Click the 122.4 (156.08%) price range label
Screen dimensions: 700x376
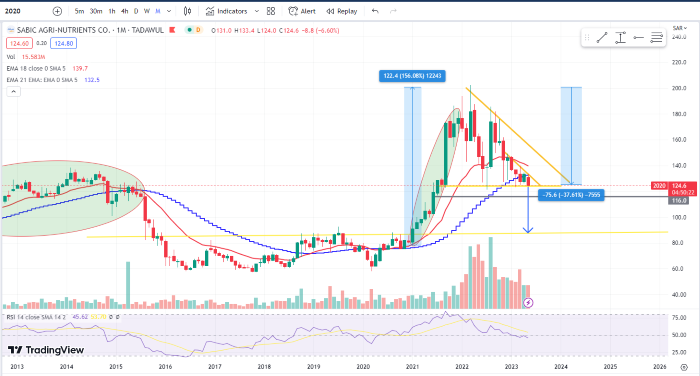click(x=412, y=76)
